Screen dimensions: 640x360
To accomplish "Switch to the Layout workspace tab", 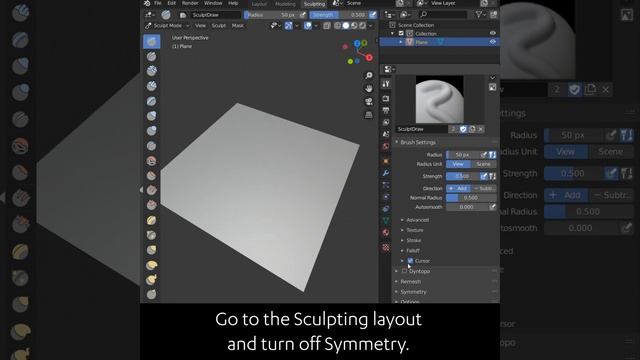I will pyautogui.click(x=259, y=4).
